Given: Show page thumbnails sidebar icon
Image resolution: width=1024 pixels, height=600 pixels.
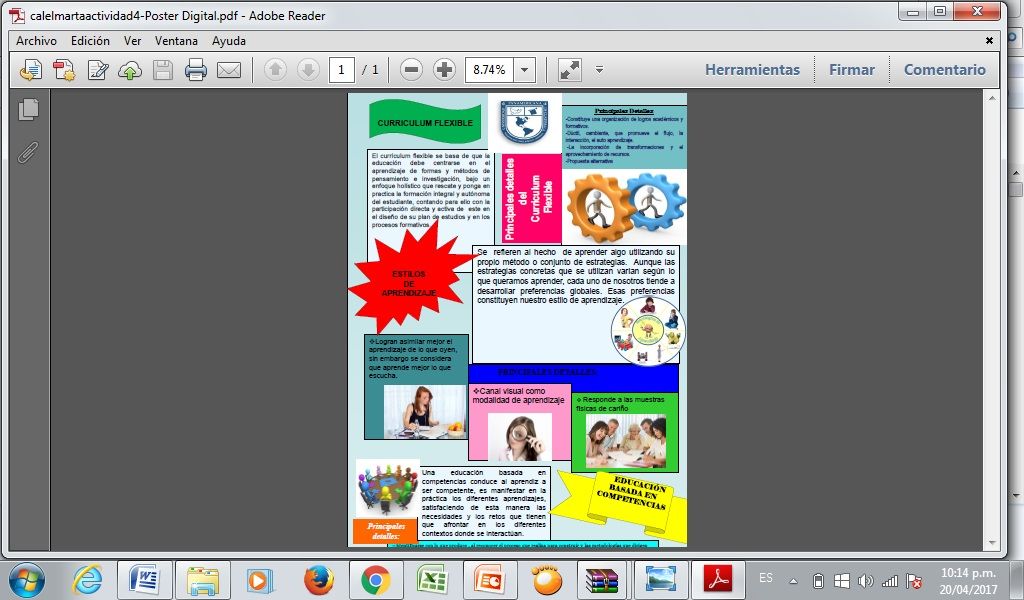Looking at the screenshot, I should click(28, 108).
